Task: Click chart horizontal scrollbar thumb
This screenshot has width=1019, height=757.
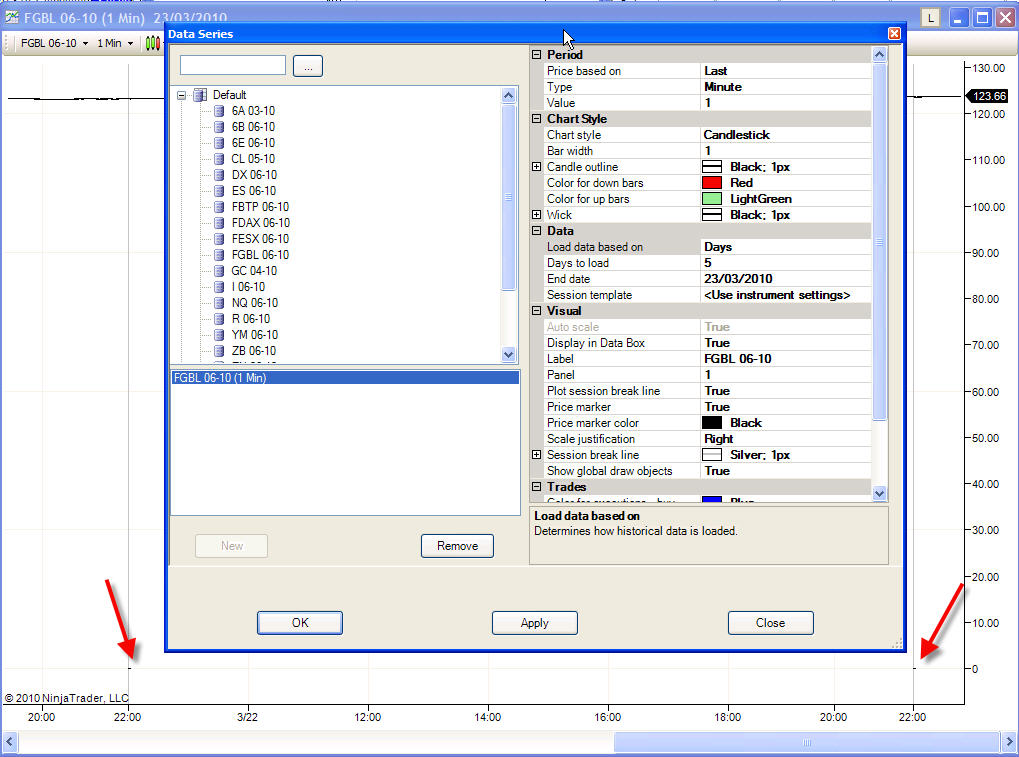Action: coord(806,741)
